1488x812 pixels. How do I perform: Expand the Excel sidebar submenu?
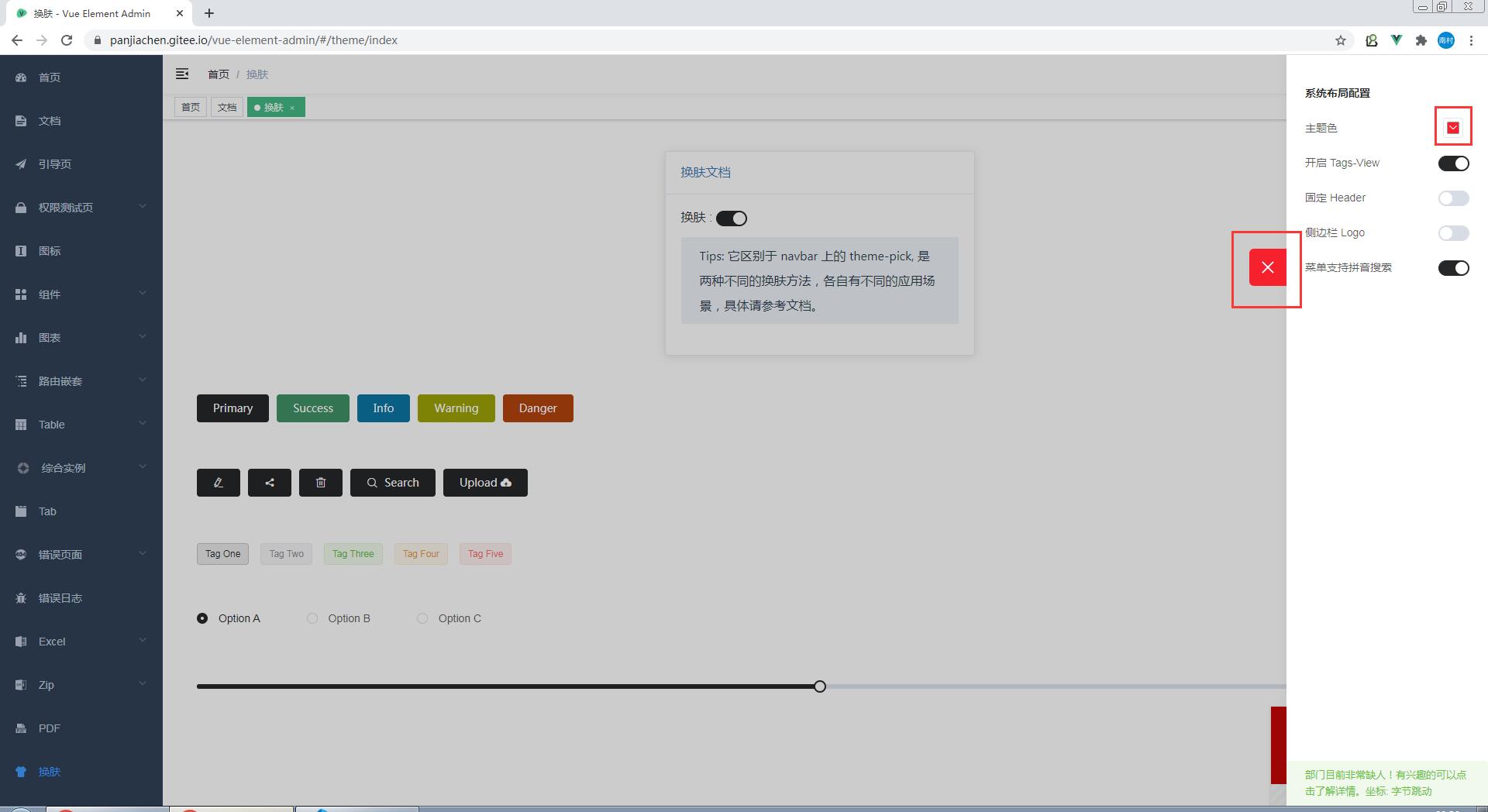click(81, 642)
